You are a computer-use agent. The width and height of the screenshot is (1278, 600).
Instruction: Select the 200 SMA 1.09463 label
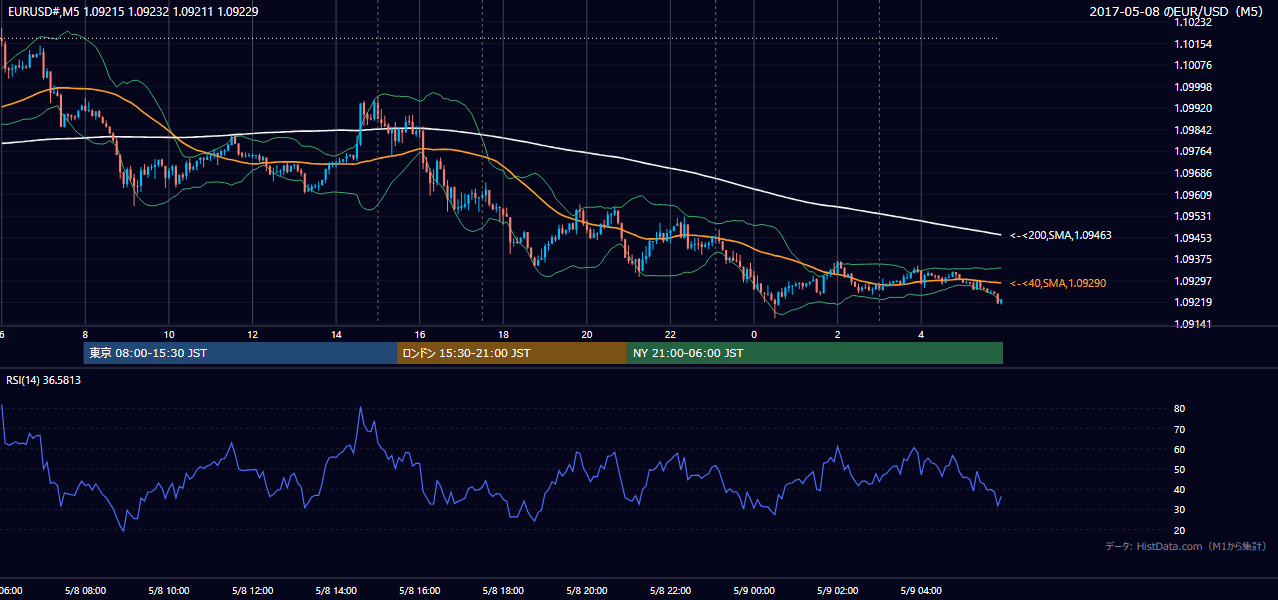tap(1061, 236)
